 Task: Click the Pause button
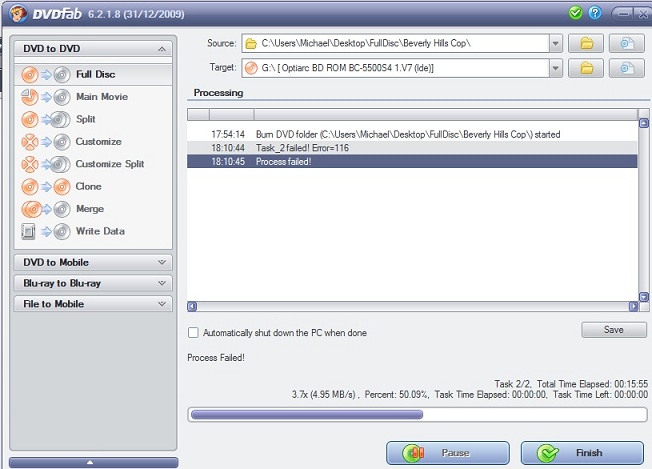[448, 453]
